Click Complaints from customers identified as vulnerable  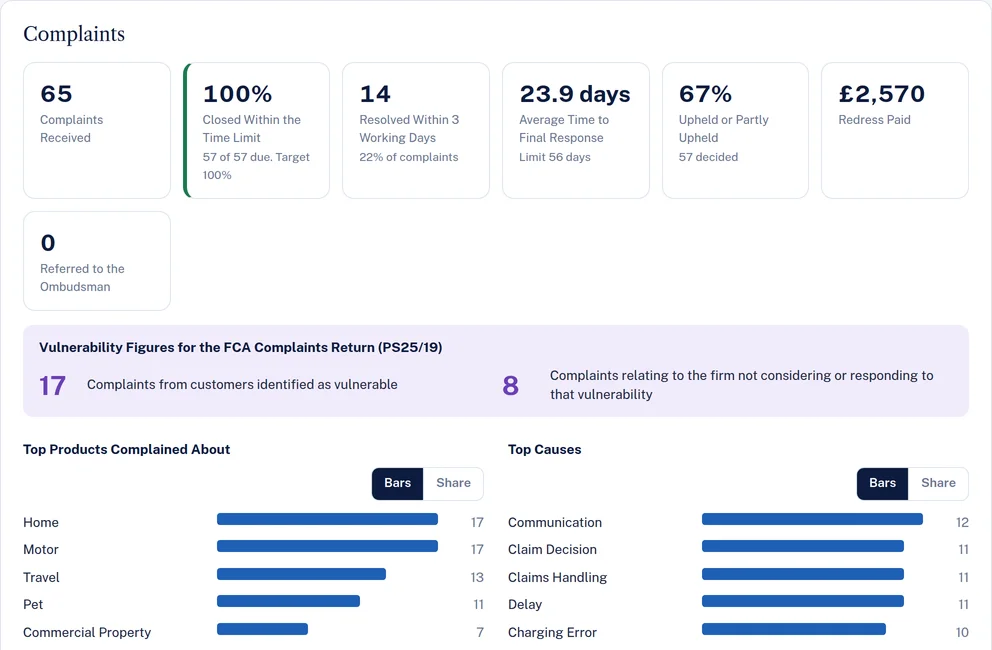tap(242, 385)
